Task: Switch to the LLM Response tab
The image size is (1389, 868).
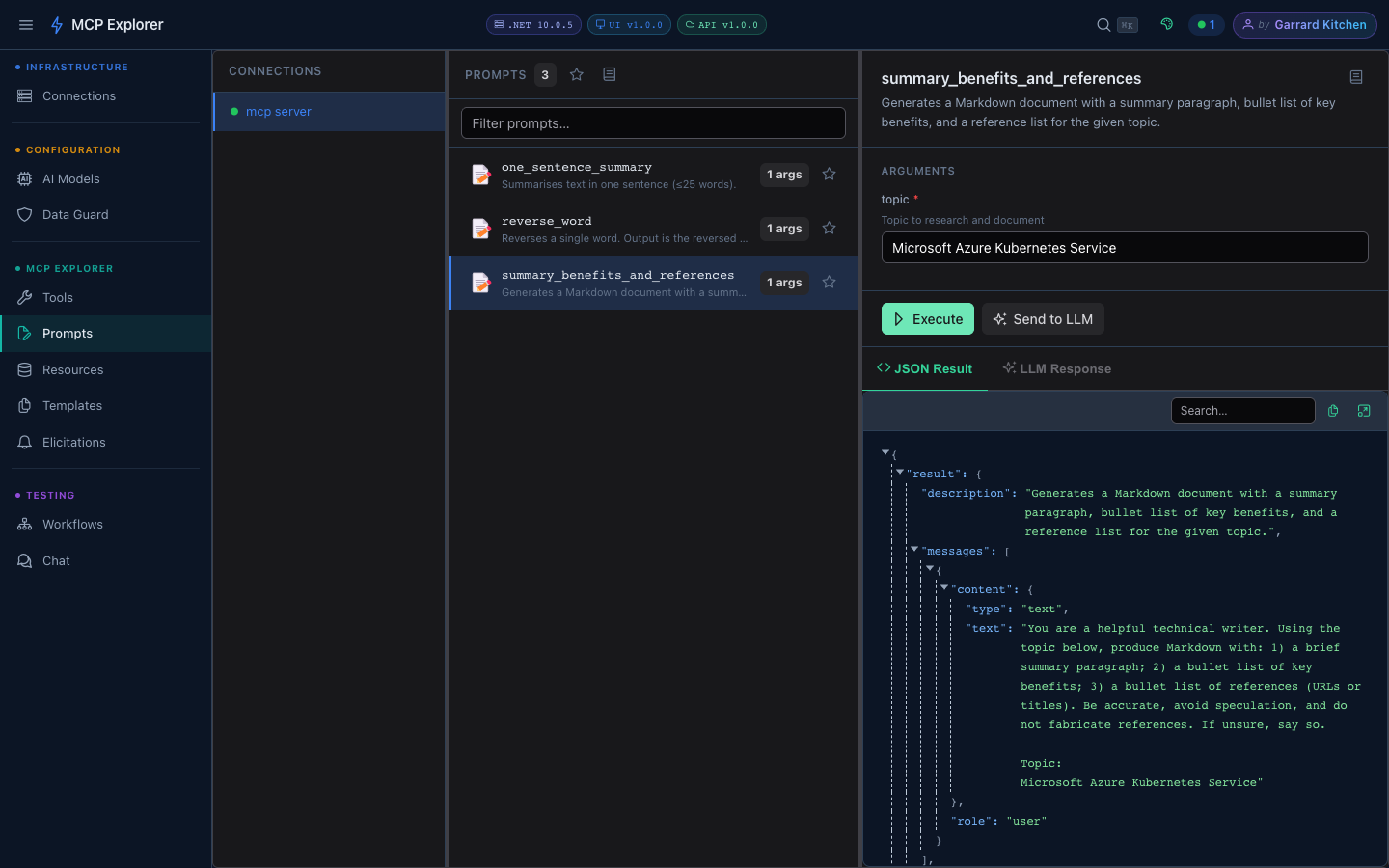Action: click(1057, 368)
